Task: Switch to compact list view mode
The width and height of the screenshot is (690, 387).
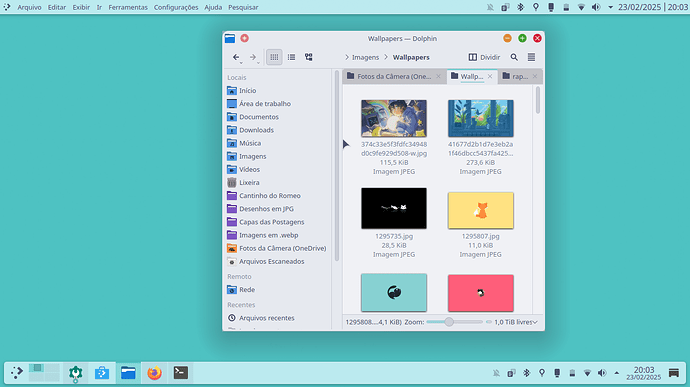Action: tap(291, 57)
